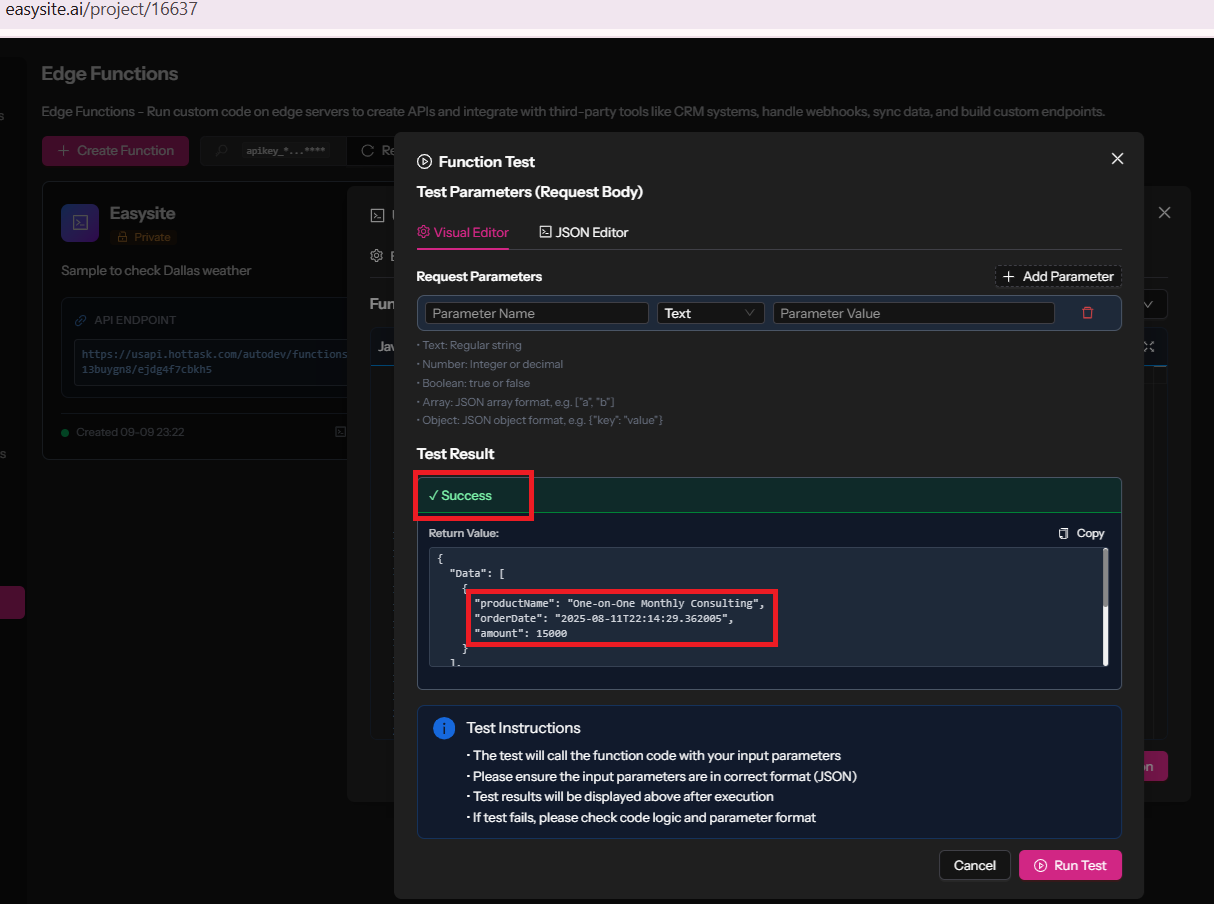Close the Function Test dialog
The image size is (1214, 904).
click(x=1117, y=159)
